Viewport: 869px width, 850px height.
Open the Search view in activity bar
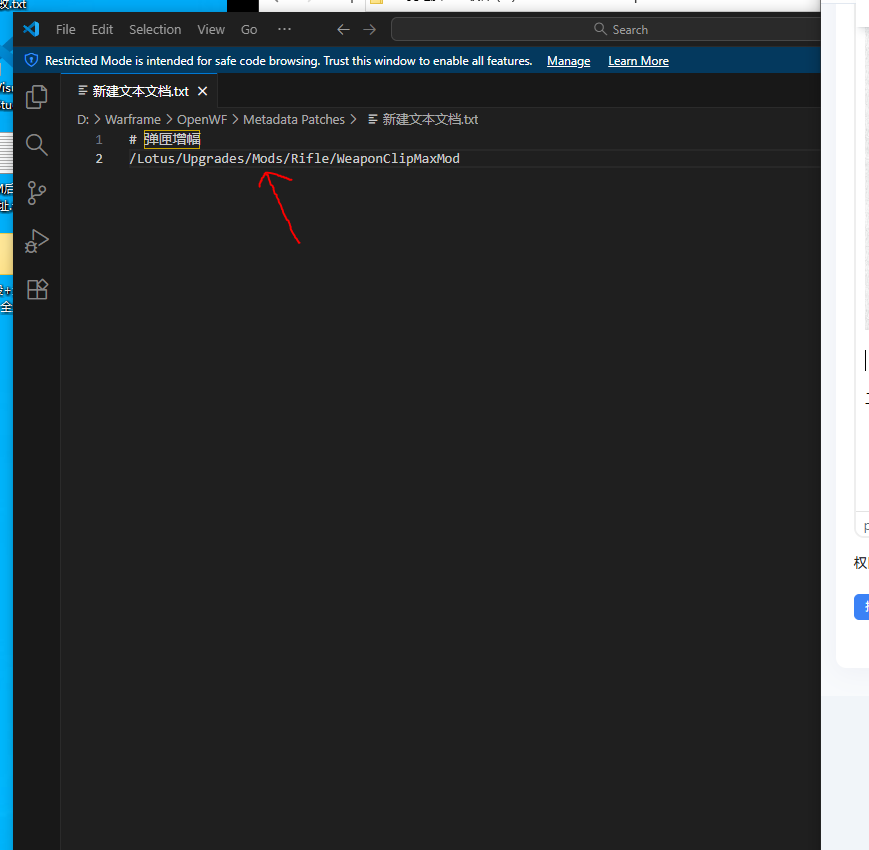37,145
